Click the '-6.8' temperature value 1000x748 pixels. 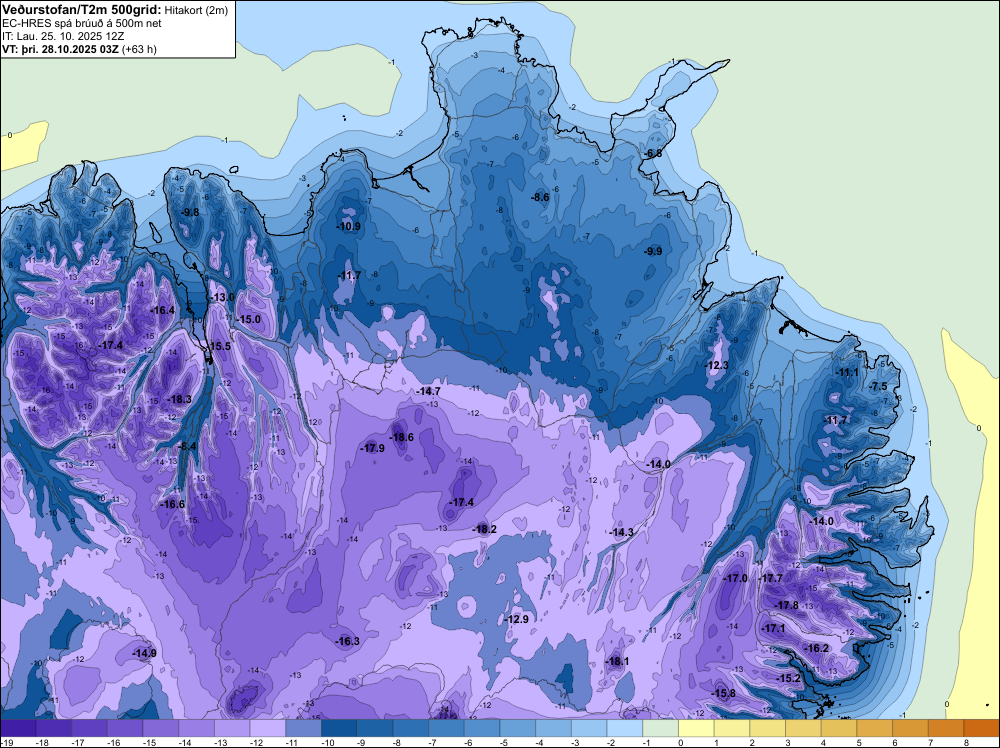click(652, 154)
